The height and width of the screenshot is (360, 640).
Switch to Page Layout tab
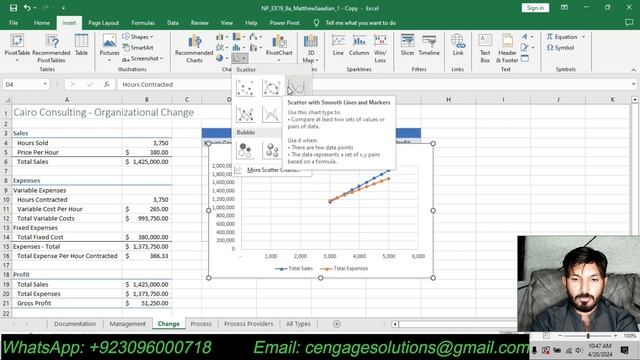click(104, 23)
